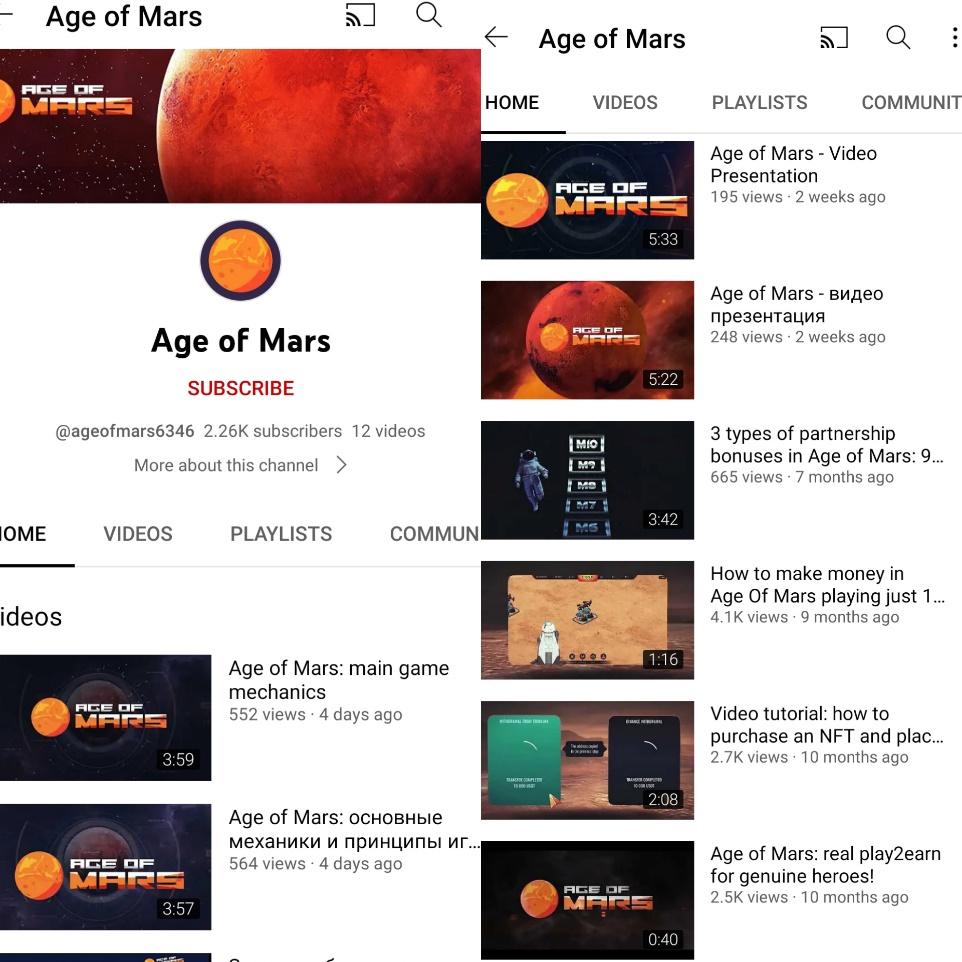Tap the Mars channel banner image
The image size is (962, 962).
[x=240, y=126]
